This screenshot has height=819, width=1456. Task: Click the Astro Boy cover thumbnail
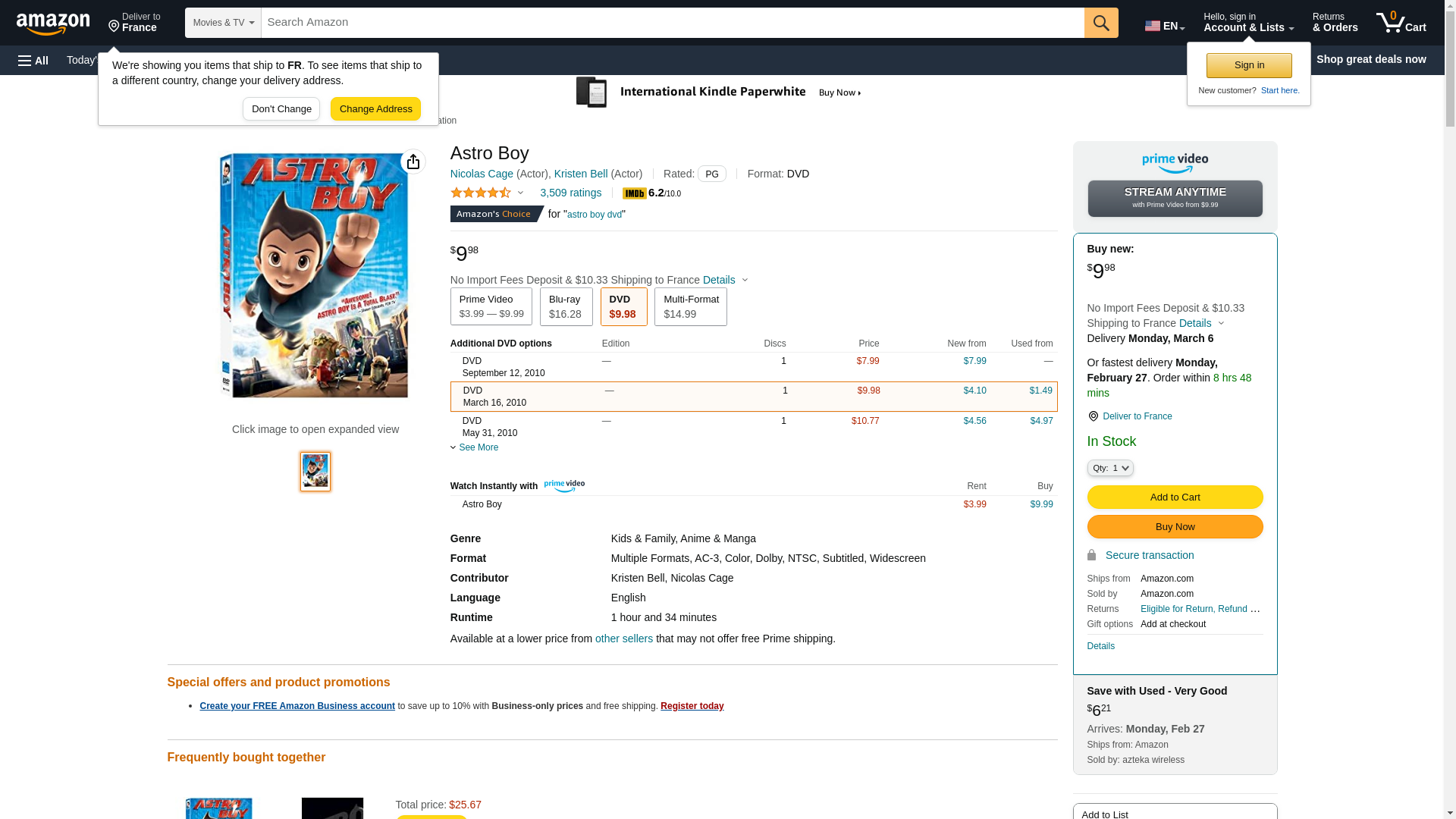pyautogui.click(x=315, y=472)
